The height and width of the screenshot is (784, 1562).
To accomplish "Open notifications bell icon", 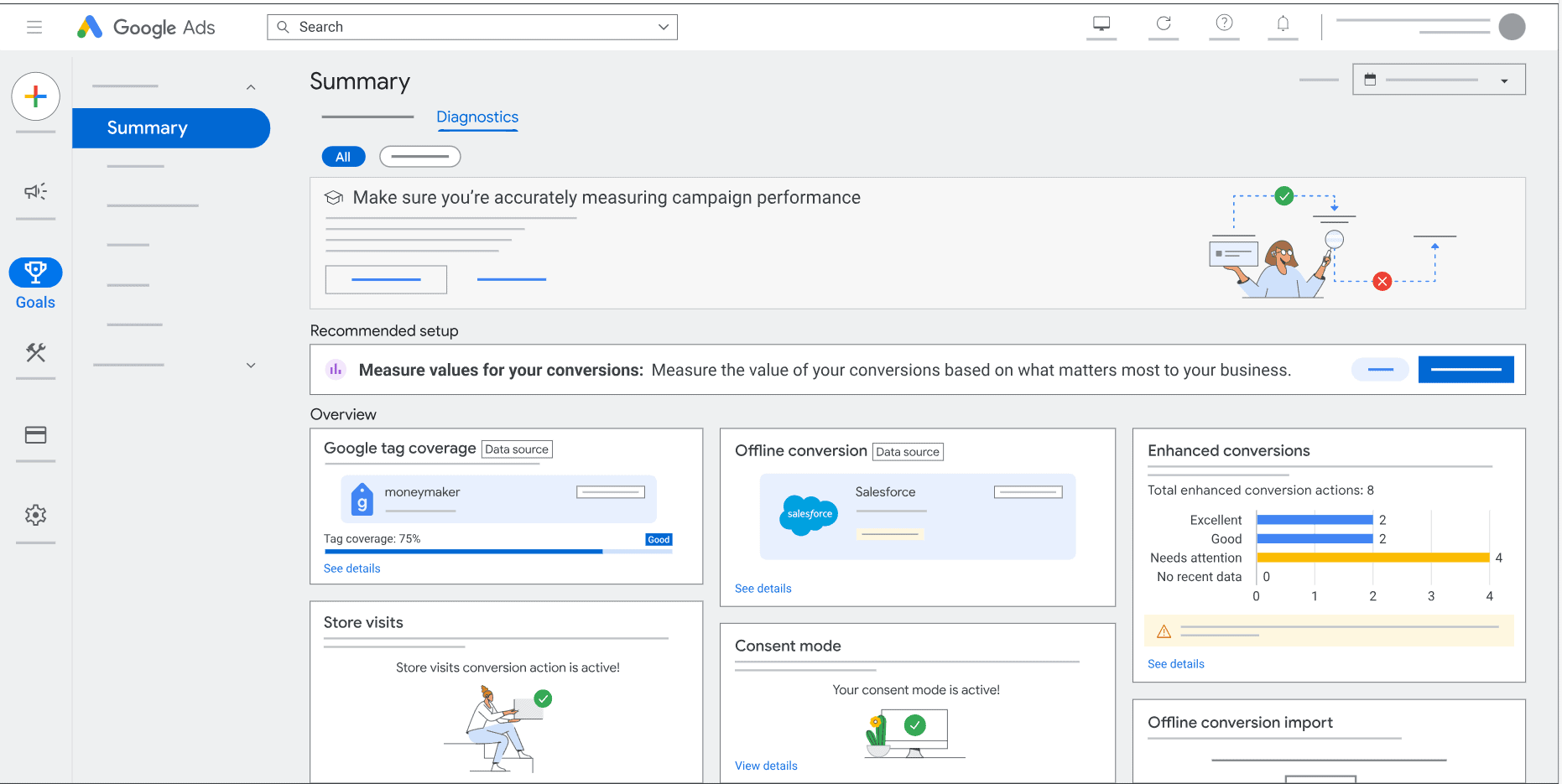I will point(1283,23).
